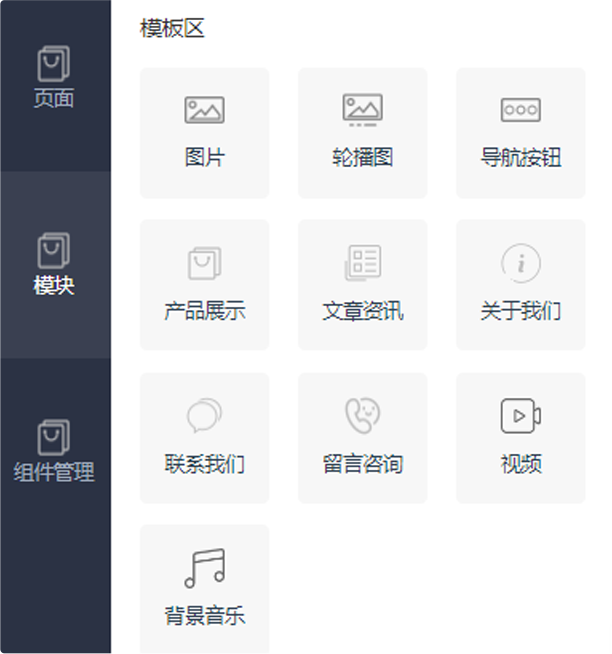Image resolution: width=612 pixels, height=654 pixels.
Task: Click the 产品展示 shopping bag icon
Action: [x=204, y=263]
